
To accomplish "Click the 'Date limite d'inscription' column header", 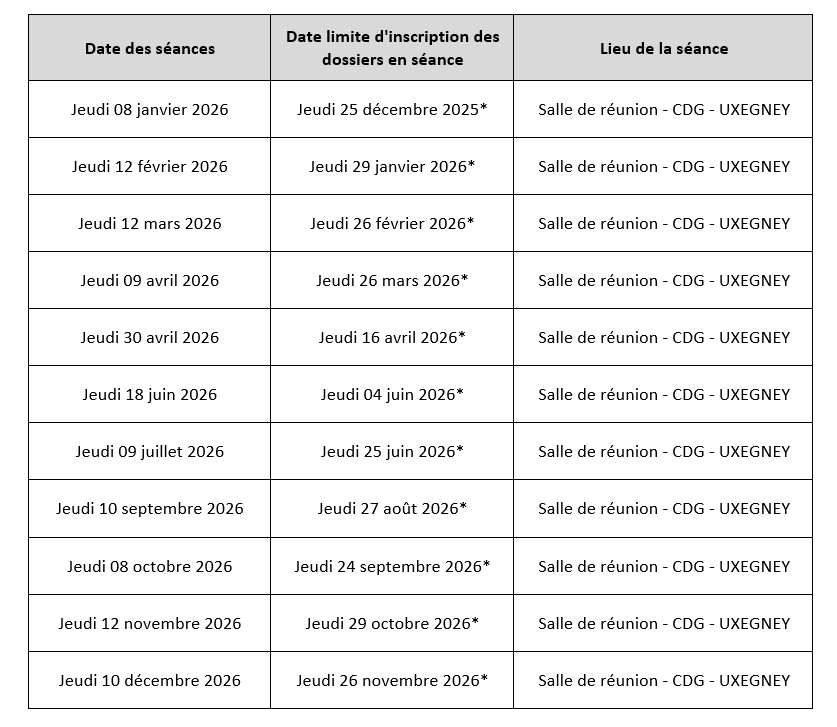I will point(392,48).
